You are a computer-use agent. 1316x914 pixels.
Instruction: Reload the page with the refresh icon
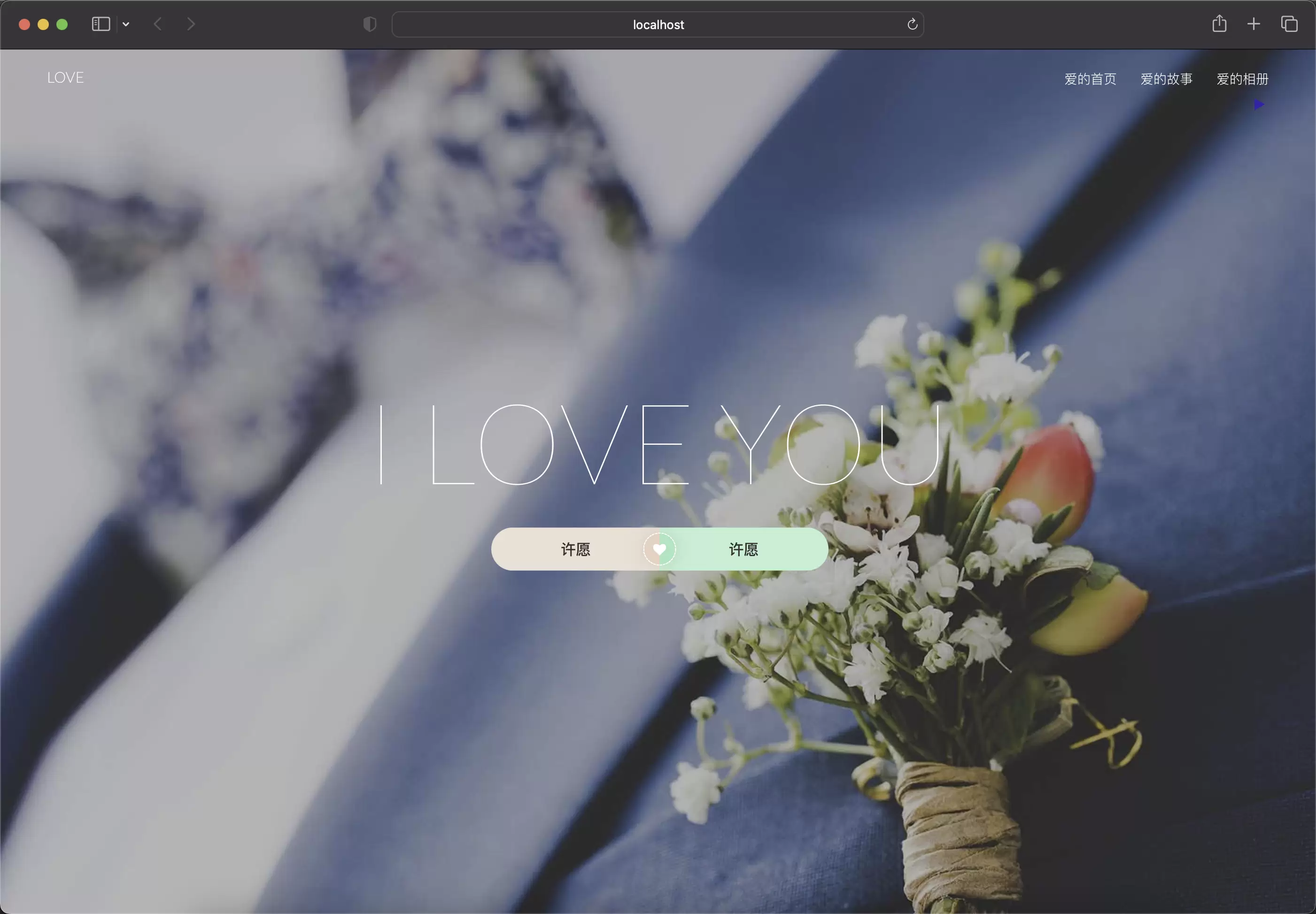coord(912,24)
